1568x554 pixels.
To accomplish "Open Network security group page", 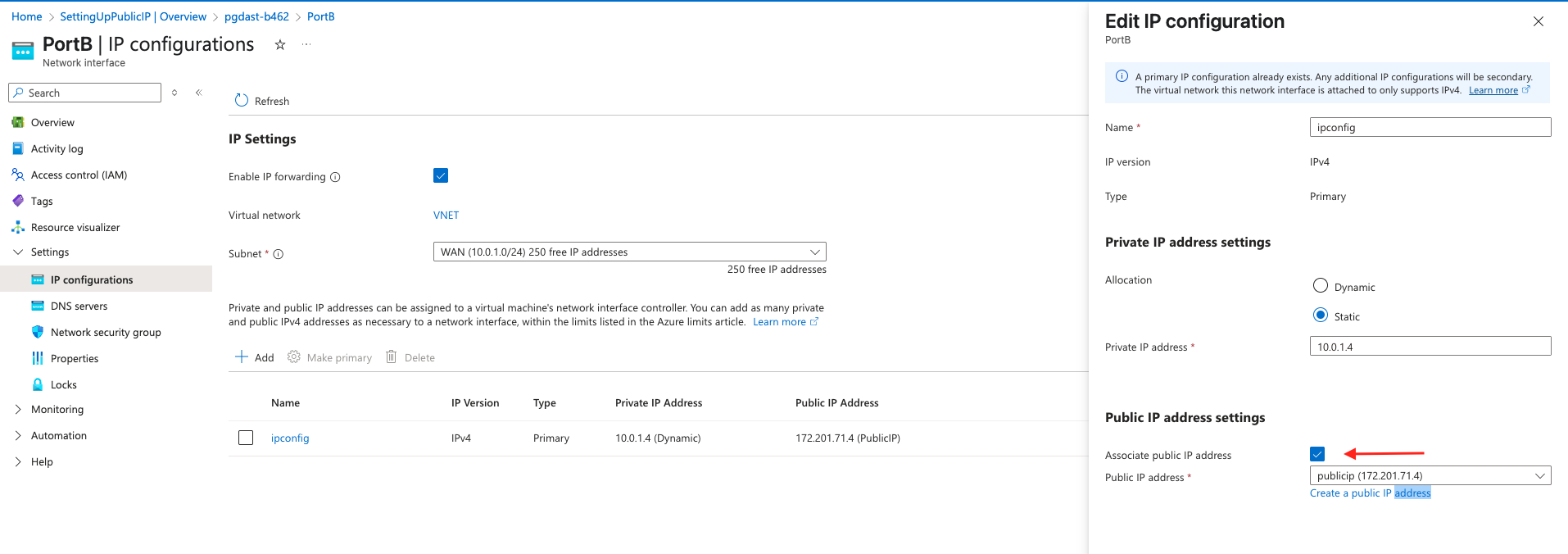I will [x=106, y=333].
